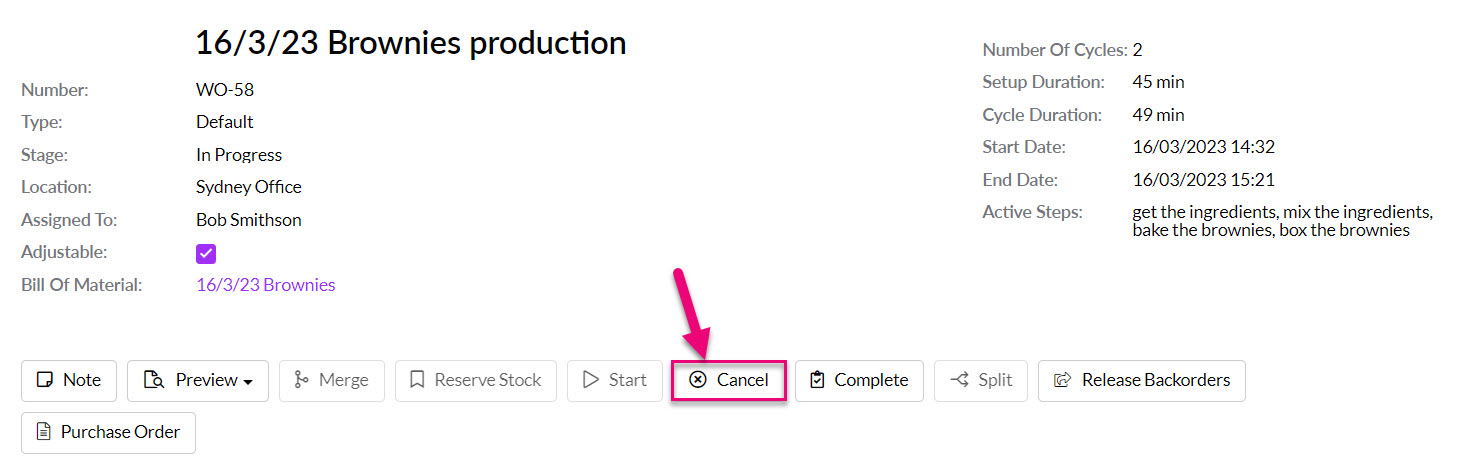1457x470 pixels.
Task: Add a note with the Note label
Action: [x=82, y=380]
